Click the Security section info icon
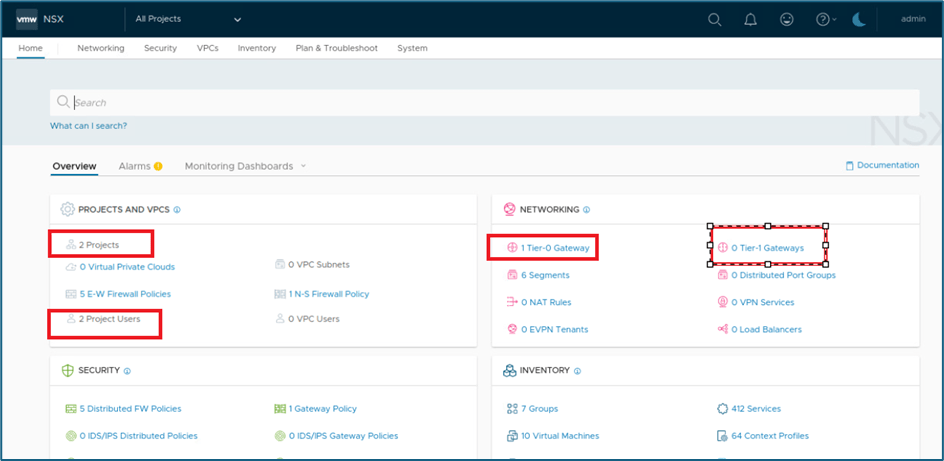Viewport: 944px width, 461px height. [x=127, y=371]
